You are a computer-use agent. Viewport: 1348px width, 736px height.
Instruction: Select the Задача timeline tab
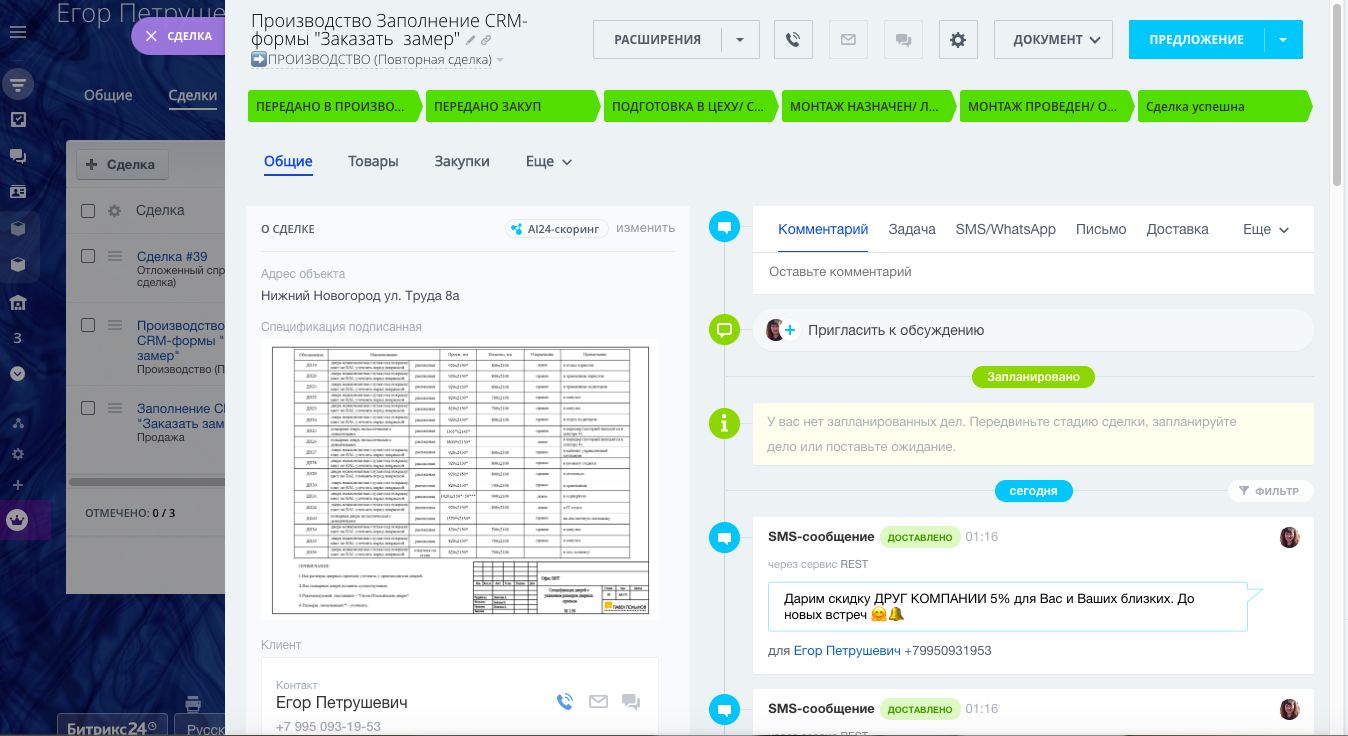912,229
